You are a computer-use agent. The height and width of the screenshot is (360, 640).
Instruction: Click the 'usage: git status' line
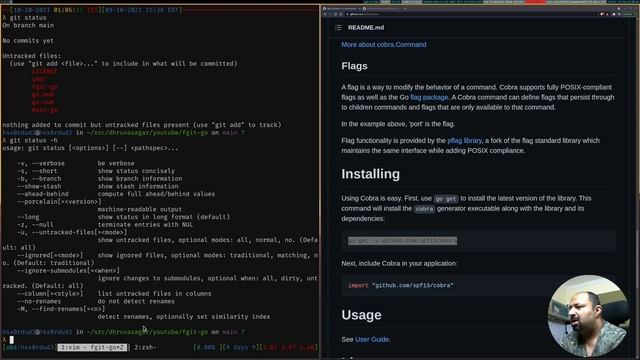click(x=91, y=148)
